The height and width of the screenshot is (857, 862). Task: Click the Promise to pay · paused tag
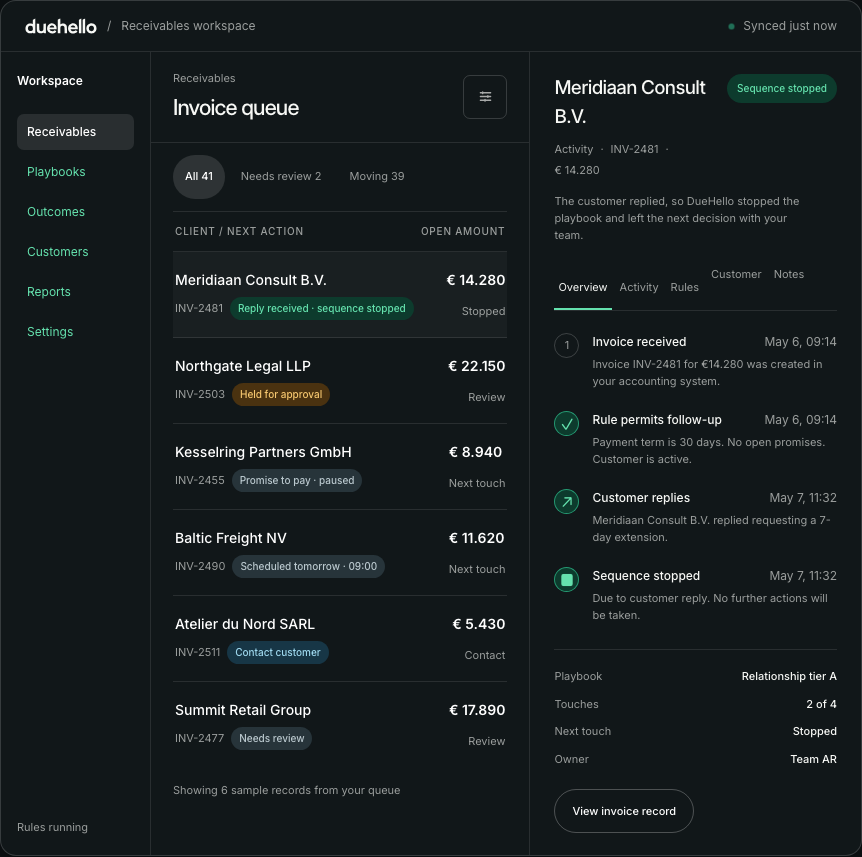click(x=297, y=480)
